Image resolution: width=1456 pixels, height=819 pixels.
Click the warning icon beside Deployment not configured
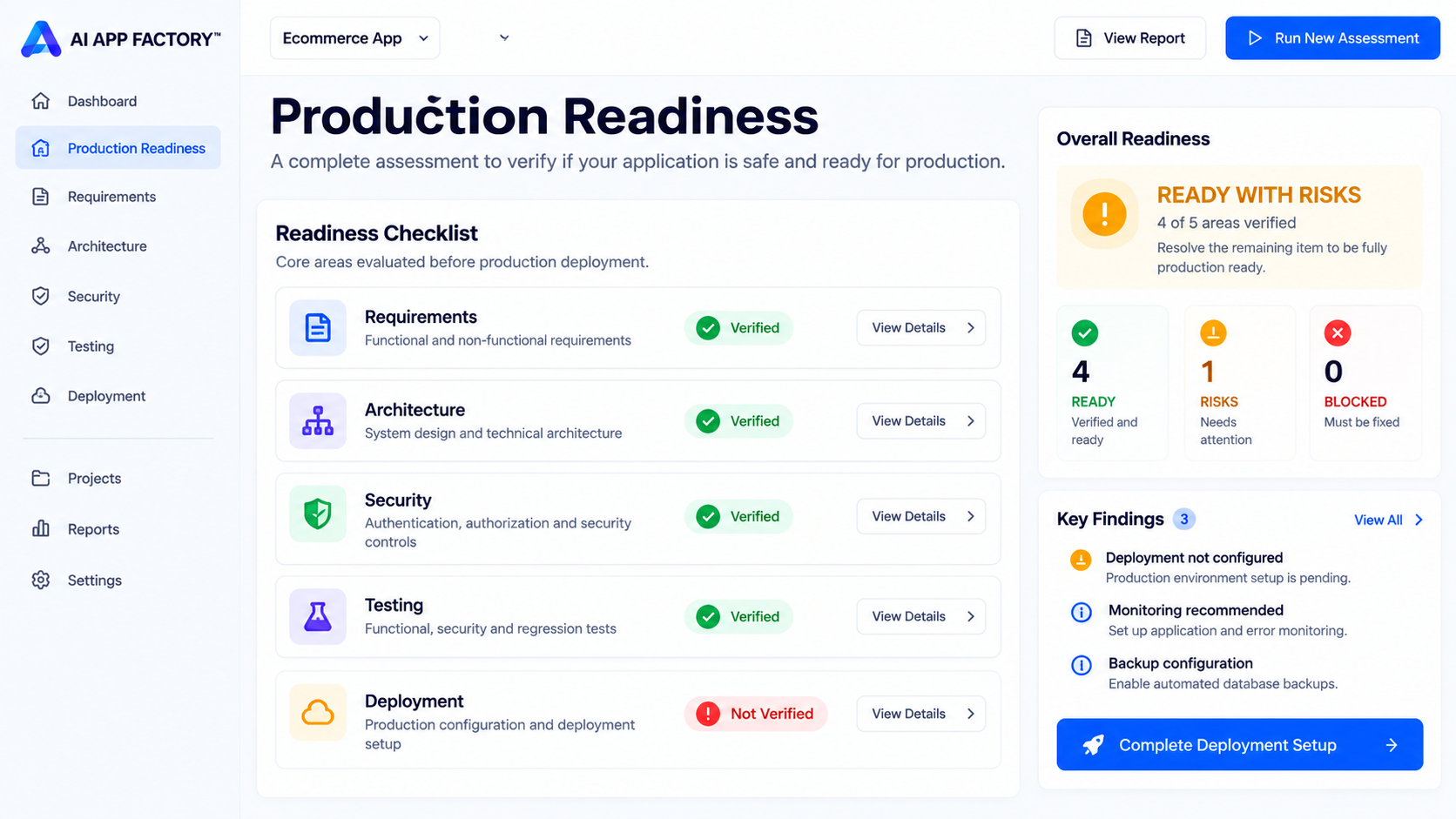[1081, 561]
